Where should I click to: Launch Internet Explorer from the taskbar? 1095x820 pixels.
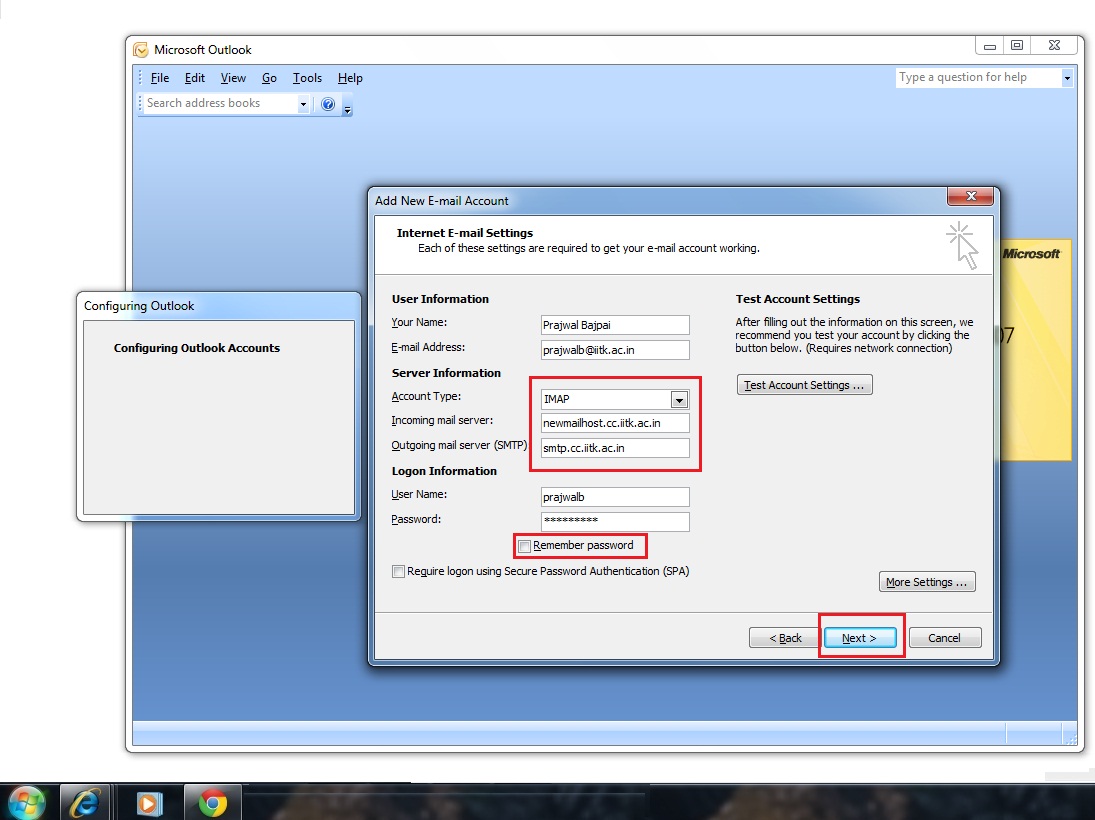[x=84, y=803]
